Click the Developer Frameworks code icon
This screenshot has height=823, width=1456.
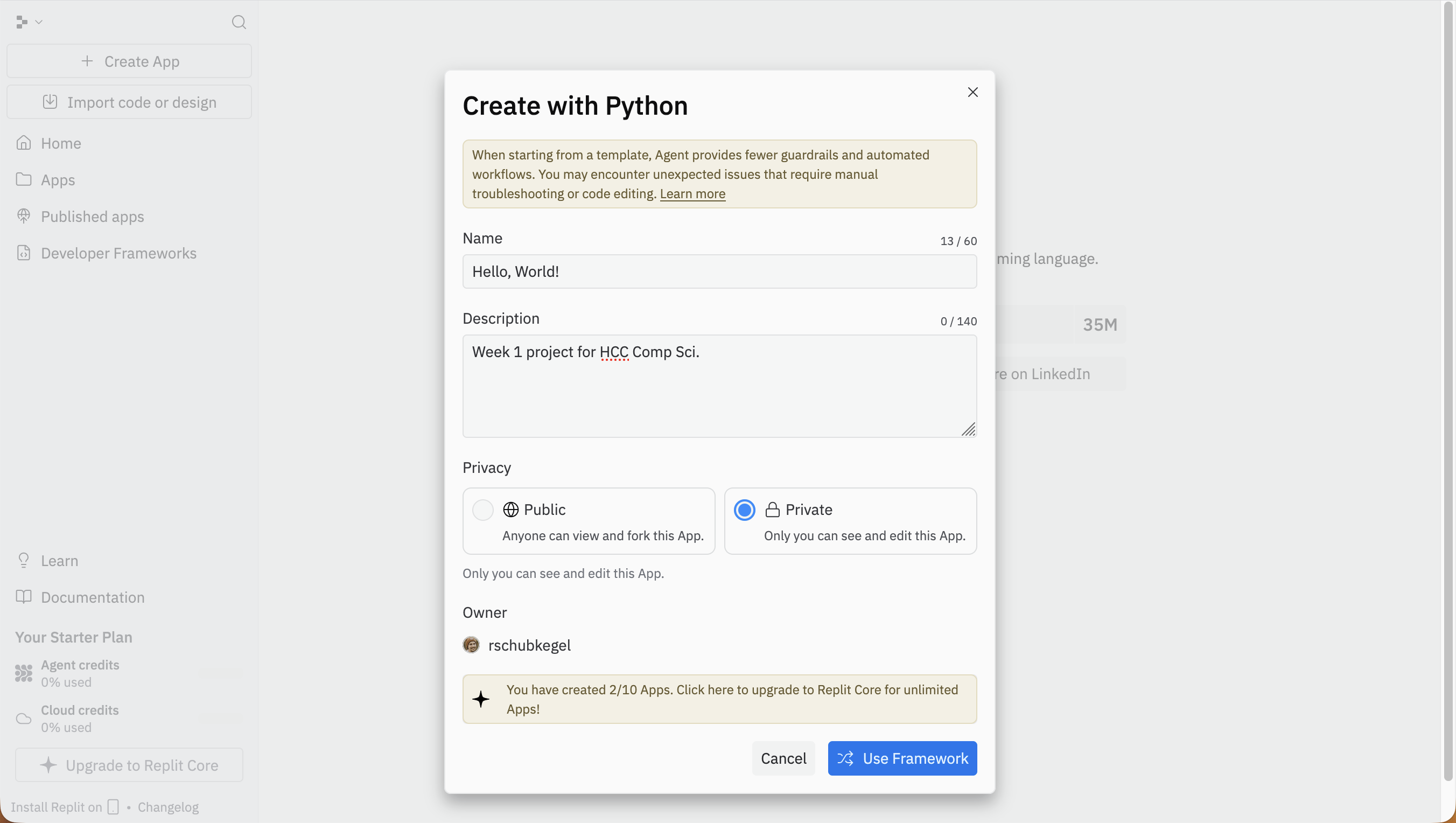[x=24, y=253]
